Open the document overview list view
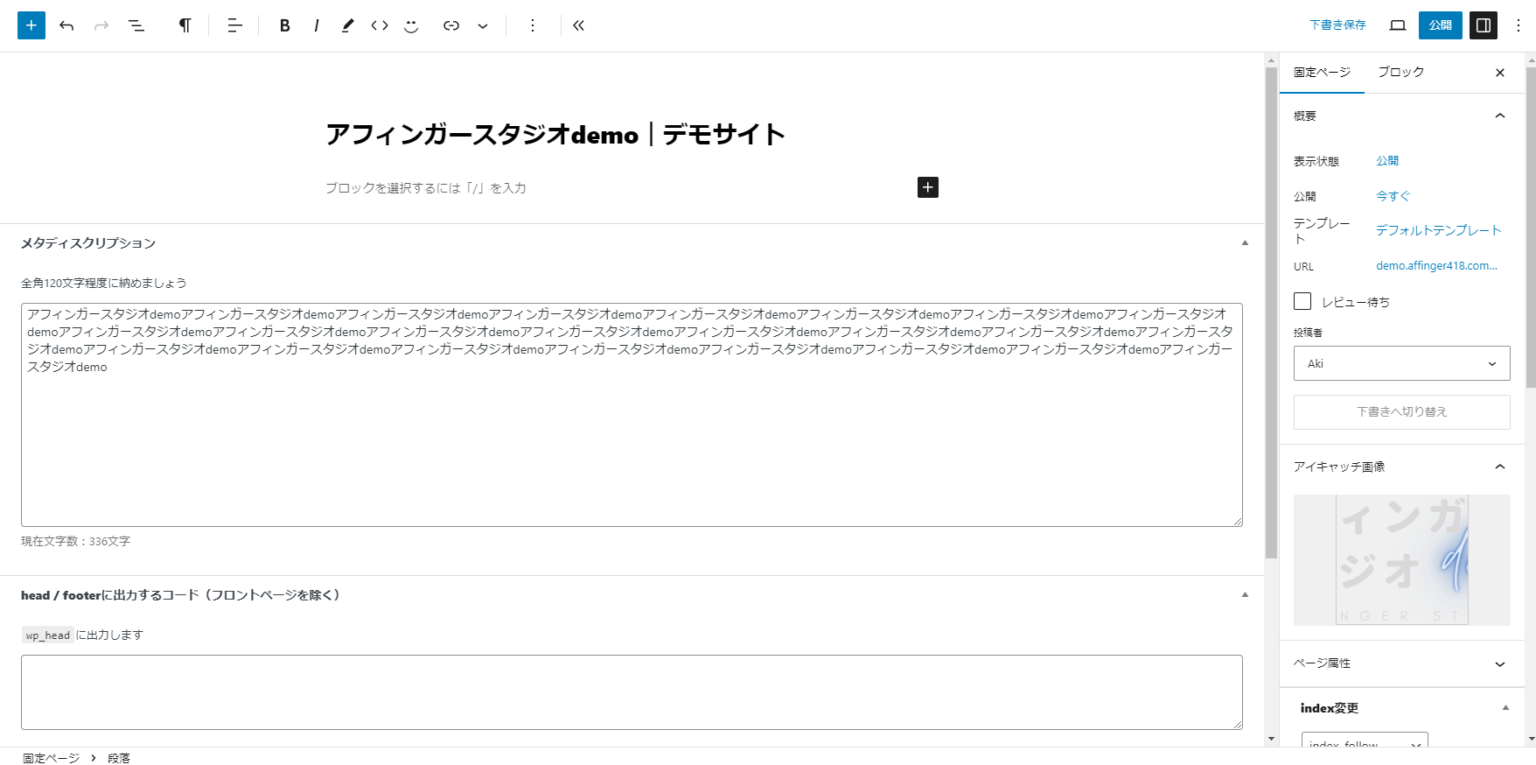The image size is (1536, 765). (136, 26)
